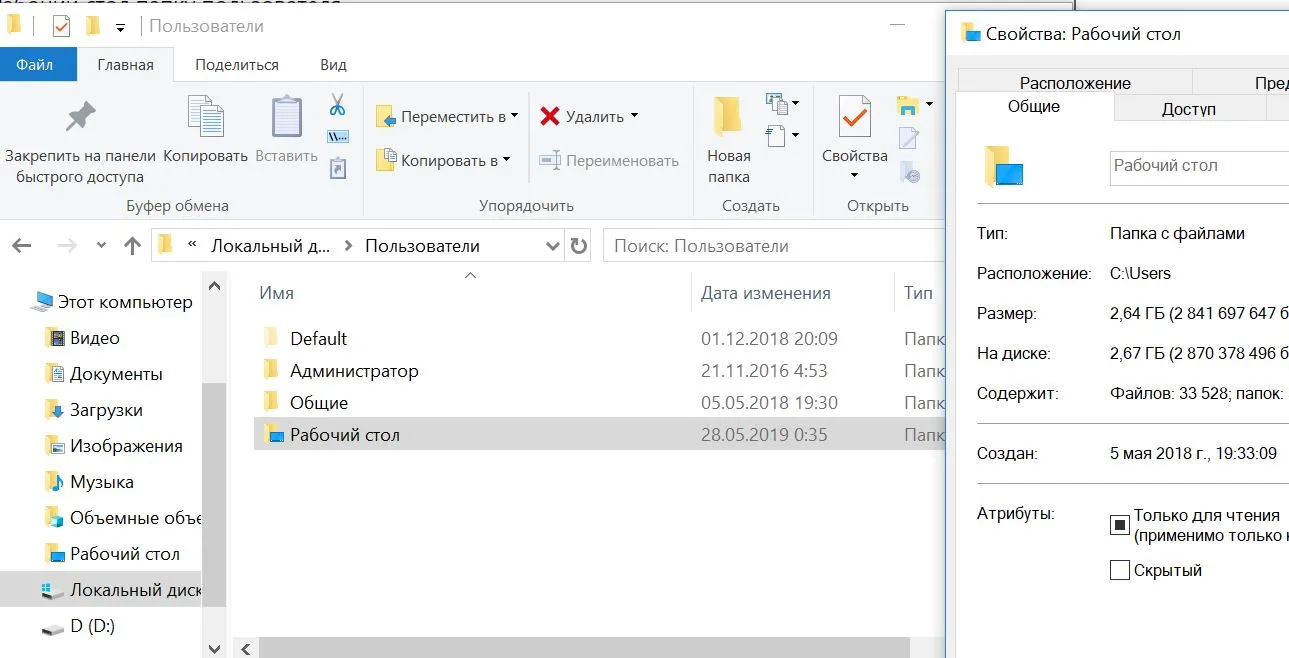Open the Расположение tab in properties dialog

[1075, 83]
